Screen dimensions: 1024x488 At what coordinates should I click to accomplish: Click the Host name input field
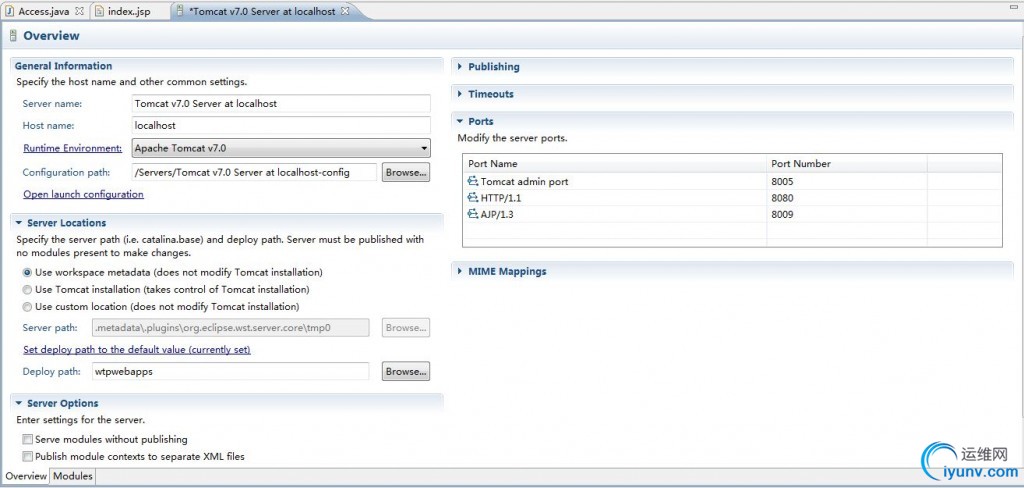[x=281, y=125]
